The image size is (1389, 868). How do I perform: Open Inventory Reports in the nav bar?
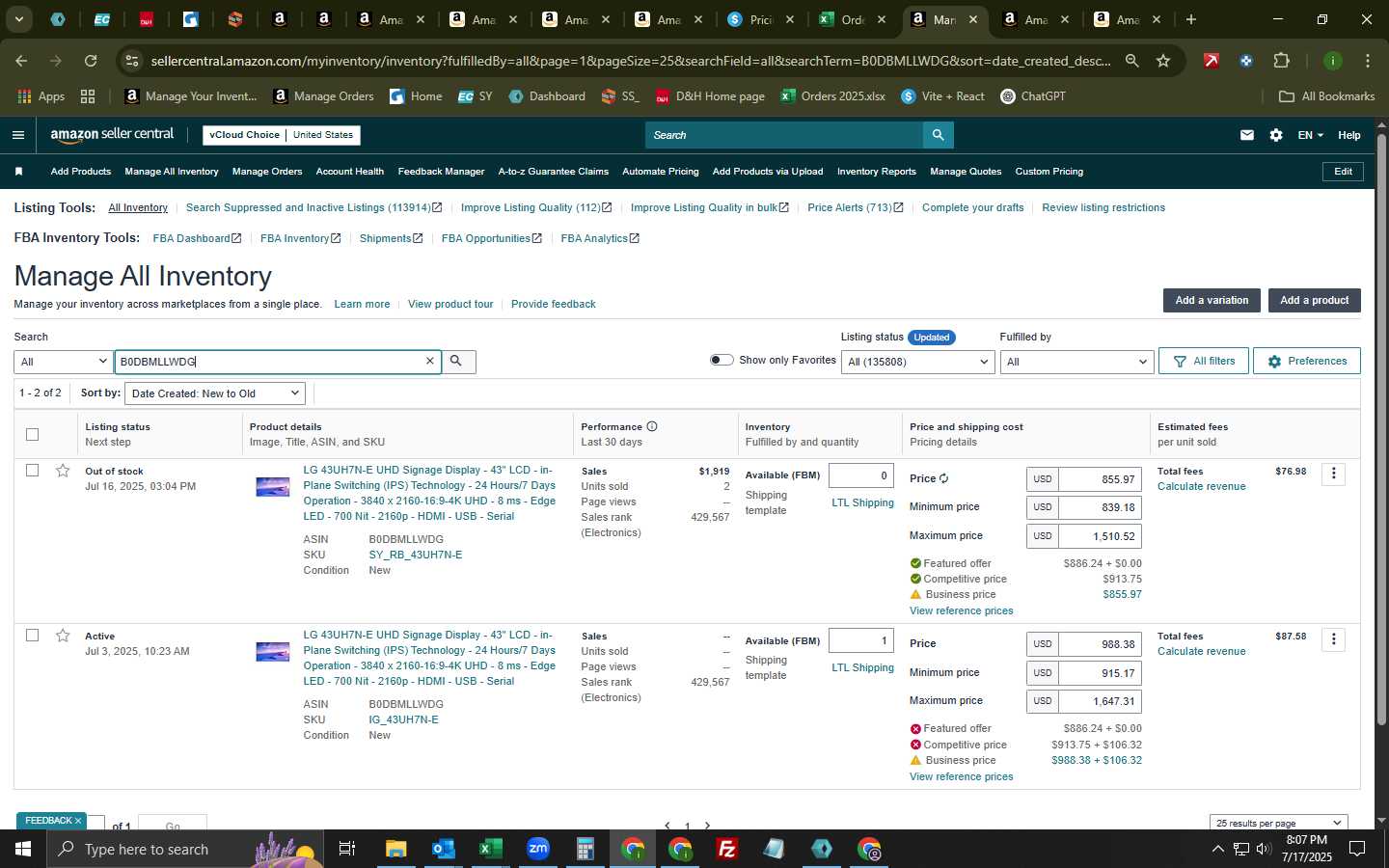[877, 172]
